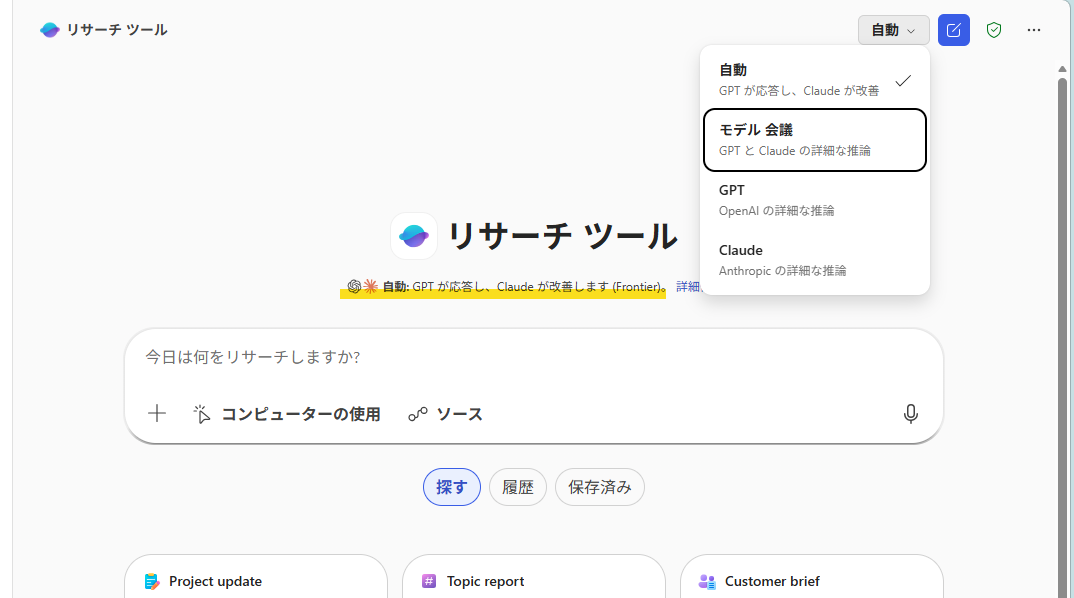Screen dimensions: 1074x598
Task: Select GPT OpenAI reasoning option
Action: [815, 199]
